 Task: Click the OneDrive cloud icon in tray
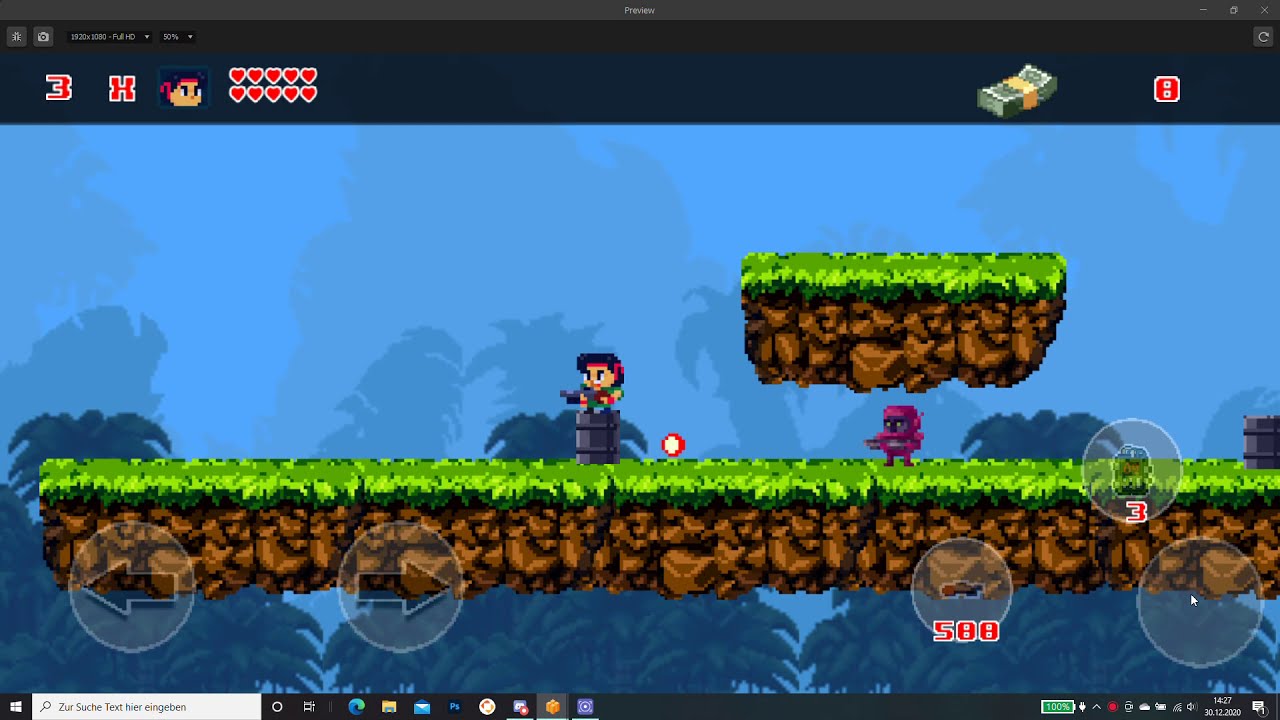1145,707
